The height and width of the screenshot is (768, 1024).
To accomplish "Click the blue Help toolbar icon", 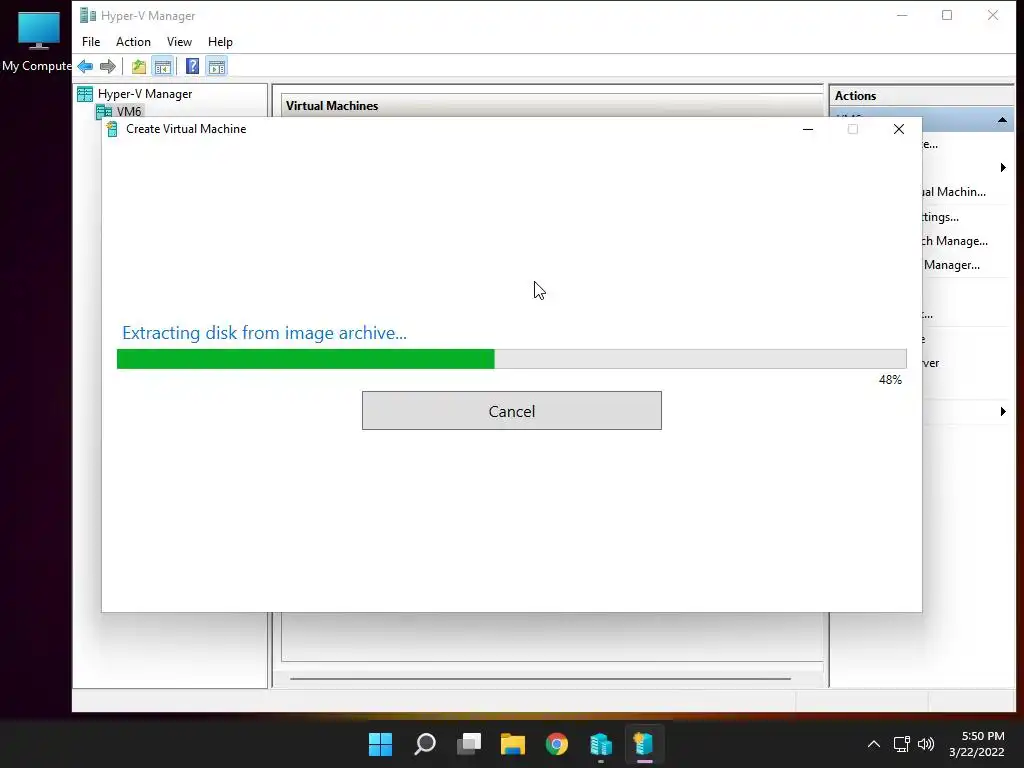I will point(192,66).
